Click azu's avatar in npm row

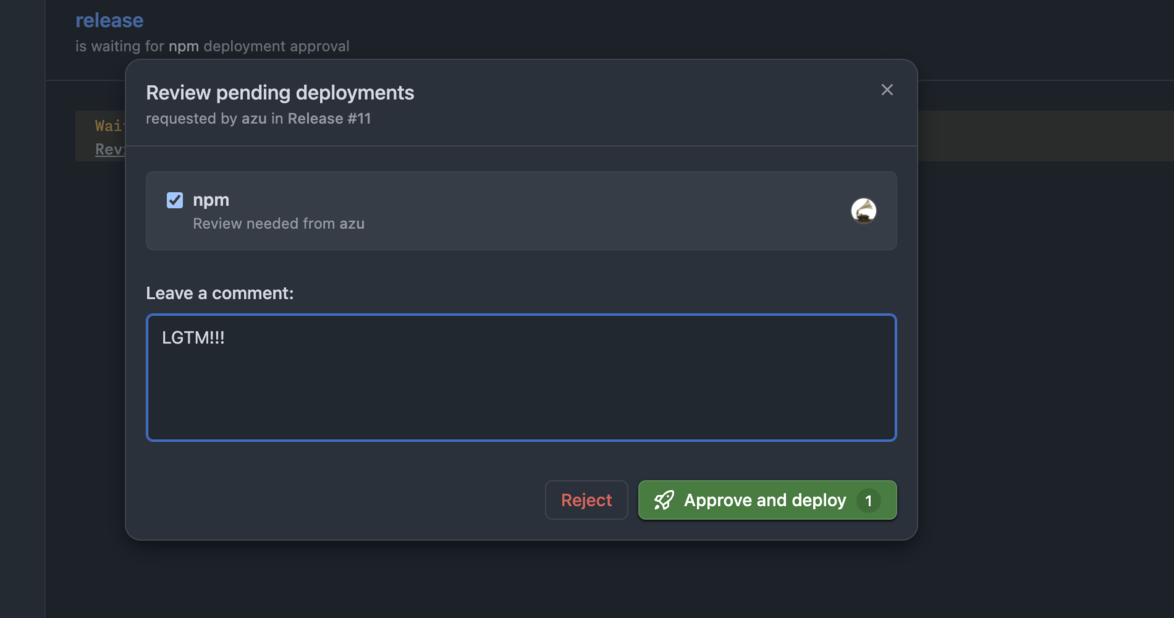[x=863, y=210]
